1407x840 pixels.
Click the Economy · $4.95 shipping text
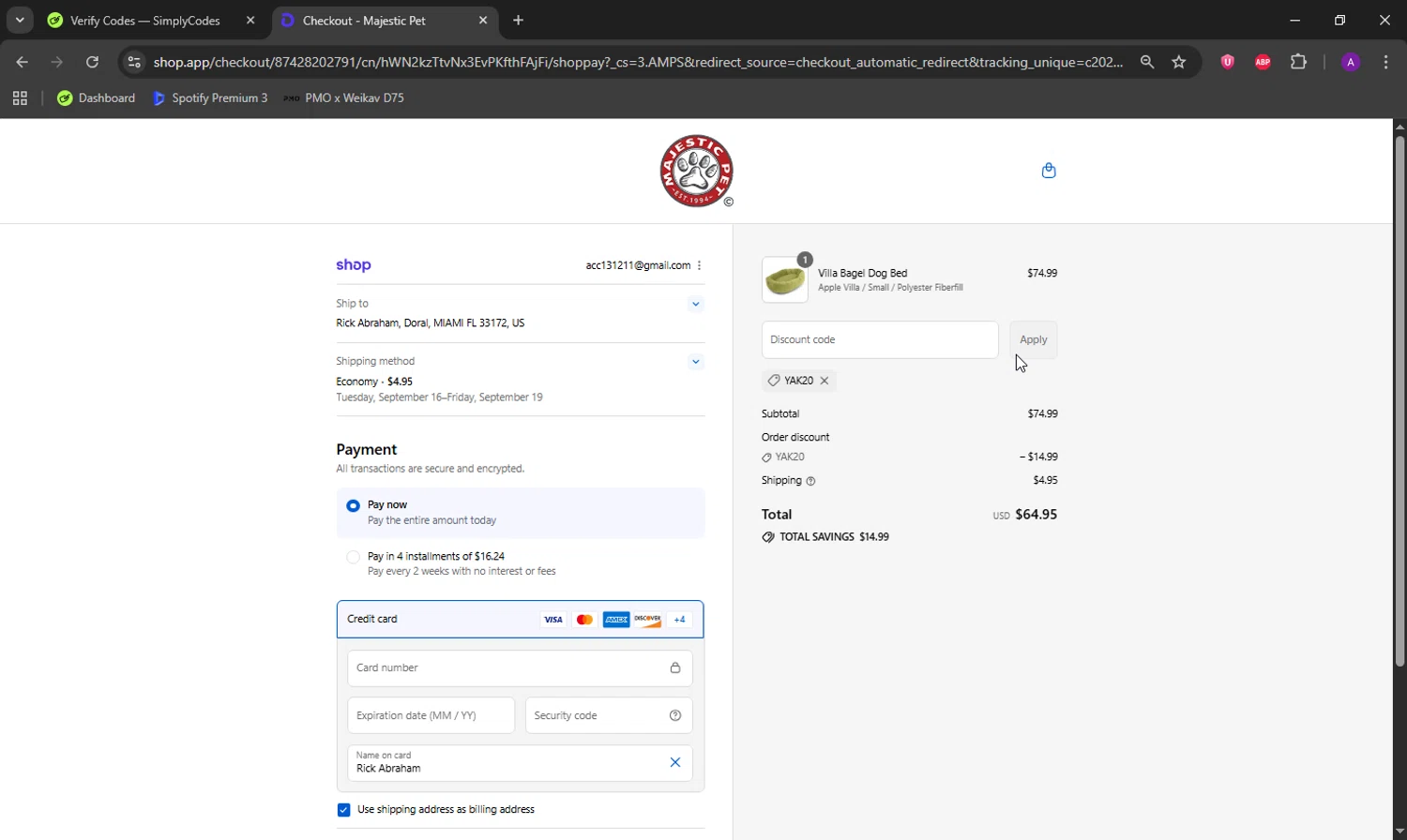pyautogui.click(x=374, y=382)
